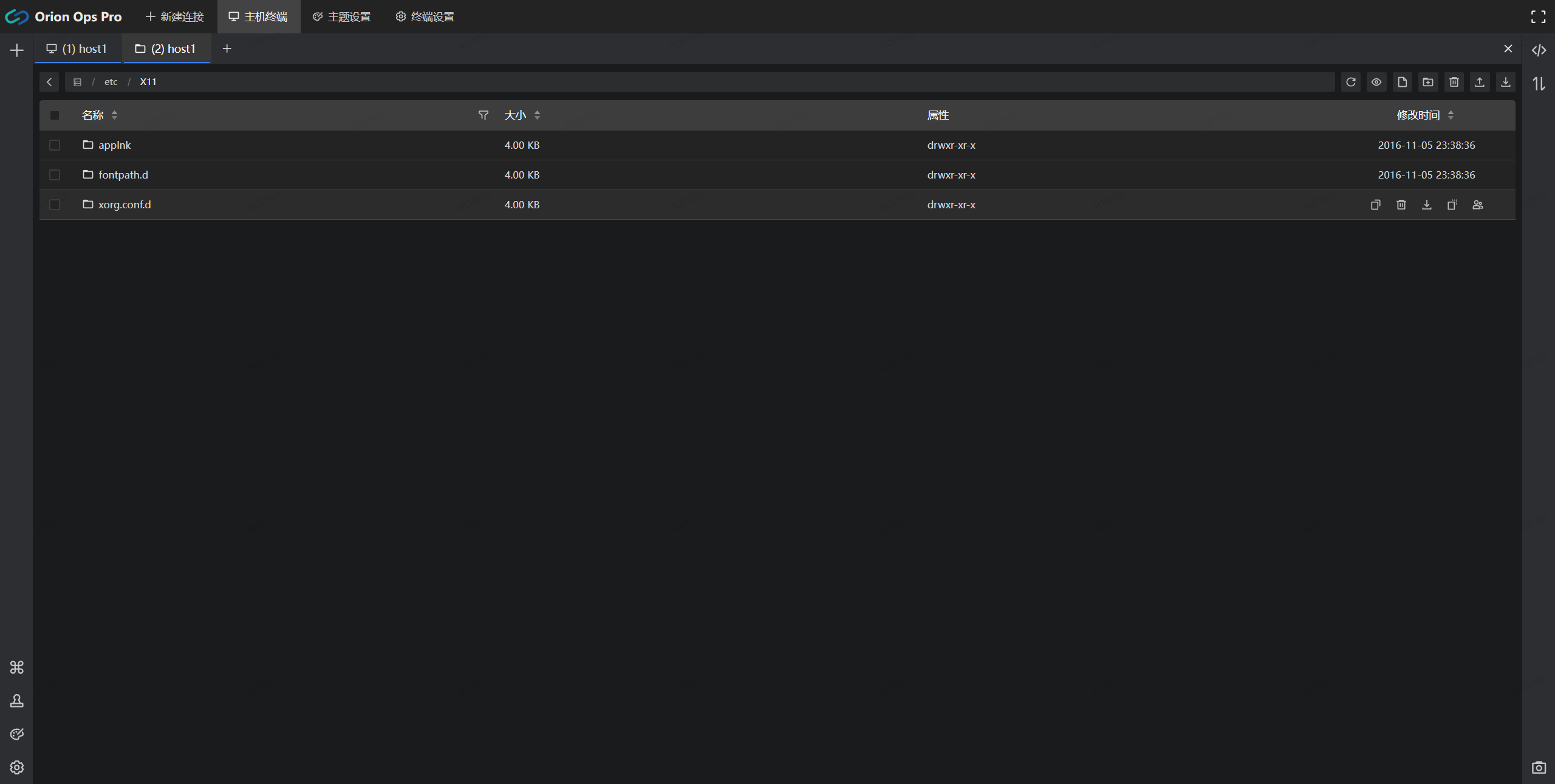The width and height of the screenshot is (1555, 784).
Task: Check the applnk folder checkbox
Action: coord(55,145)
